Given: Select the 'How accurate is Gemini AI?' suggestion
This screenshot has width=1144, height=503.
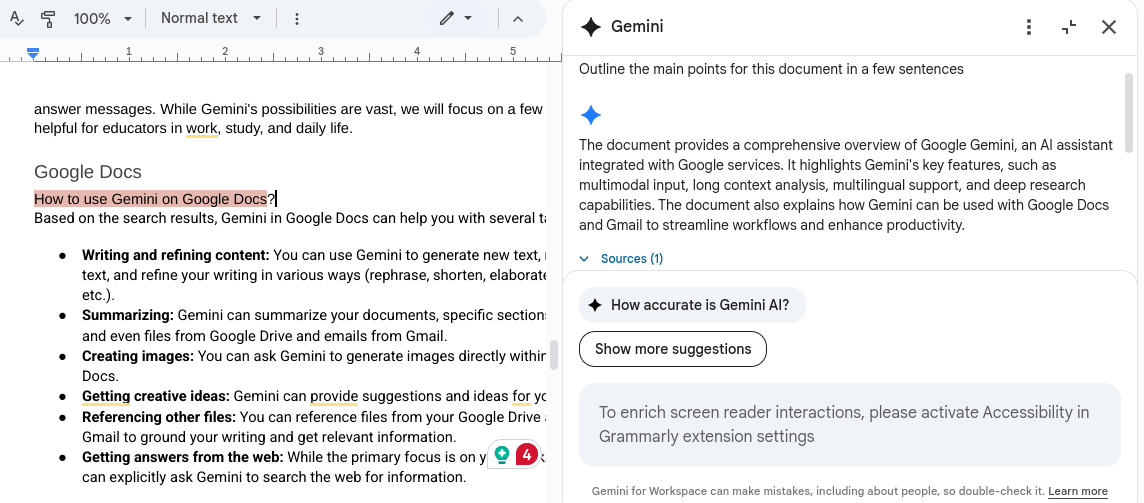Looking at the screenshot, I should 692,305.
